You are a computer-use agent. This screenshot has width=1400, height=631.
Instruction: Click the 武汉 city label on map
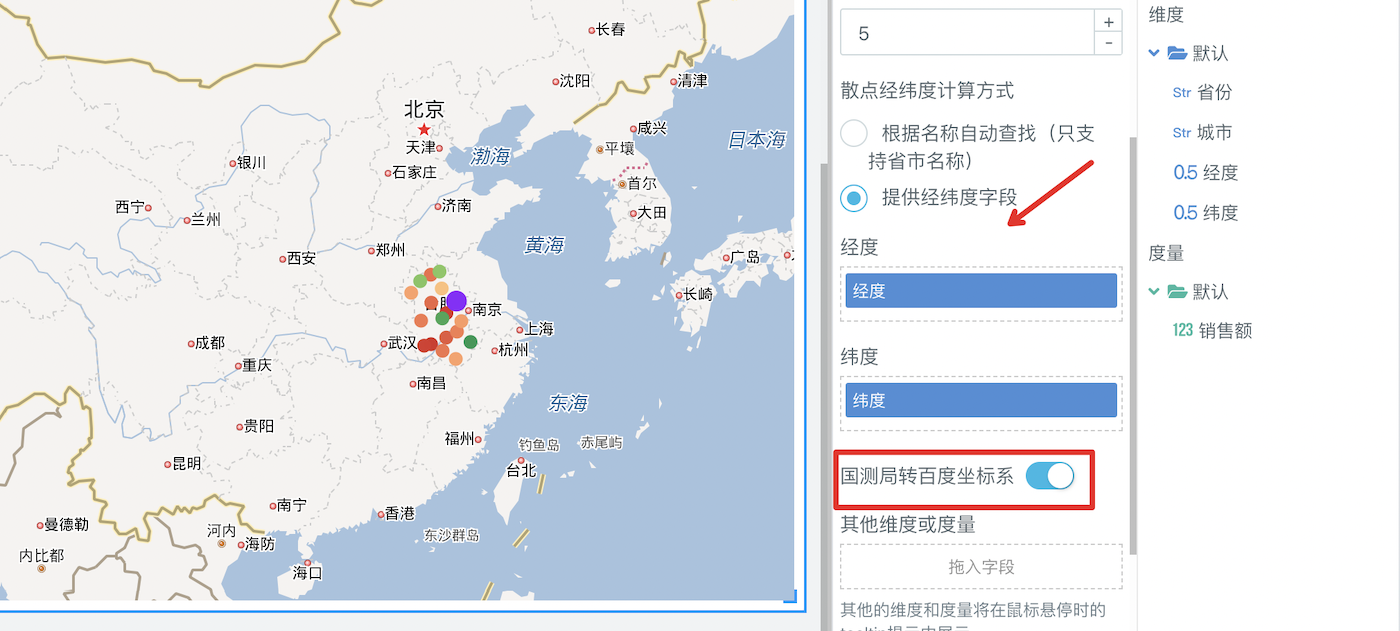click(402, 343)
